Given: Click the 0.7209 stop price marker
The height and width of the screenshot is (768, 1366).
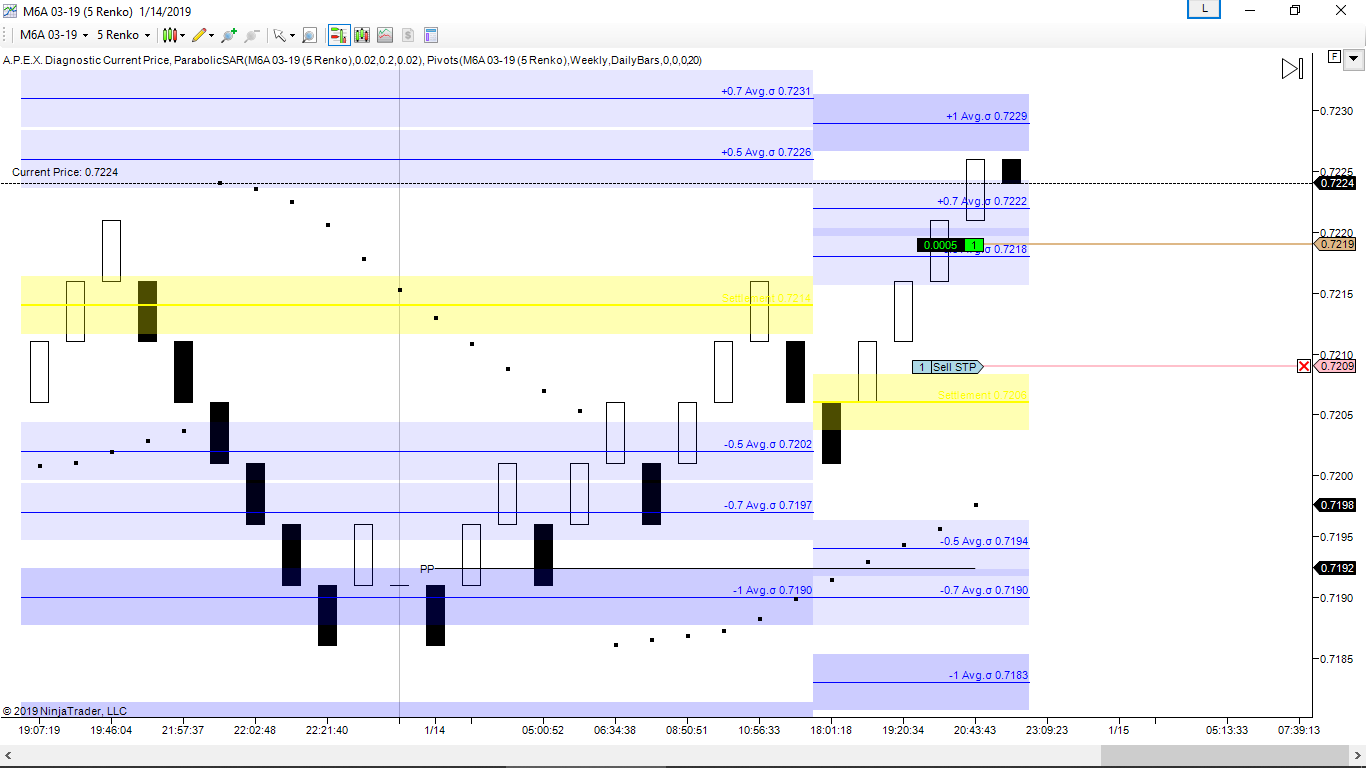Looking at the screenshot, I should 1337,366.
